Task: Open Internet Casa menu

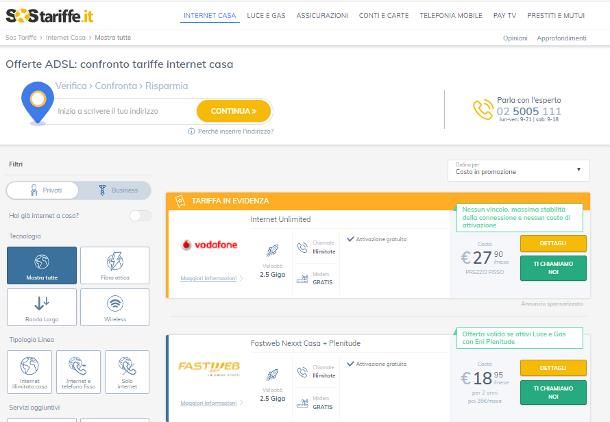Action: coord(210,16)
